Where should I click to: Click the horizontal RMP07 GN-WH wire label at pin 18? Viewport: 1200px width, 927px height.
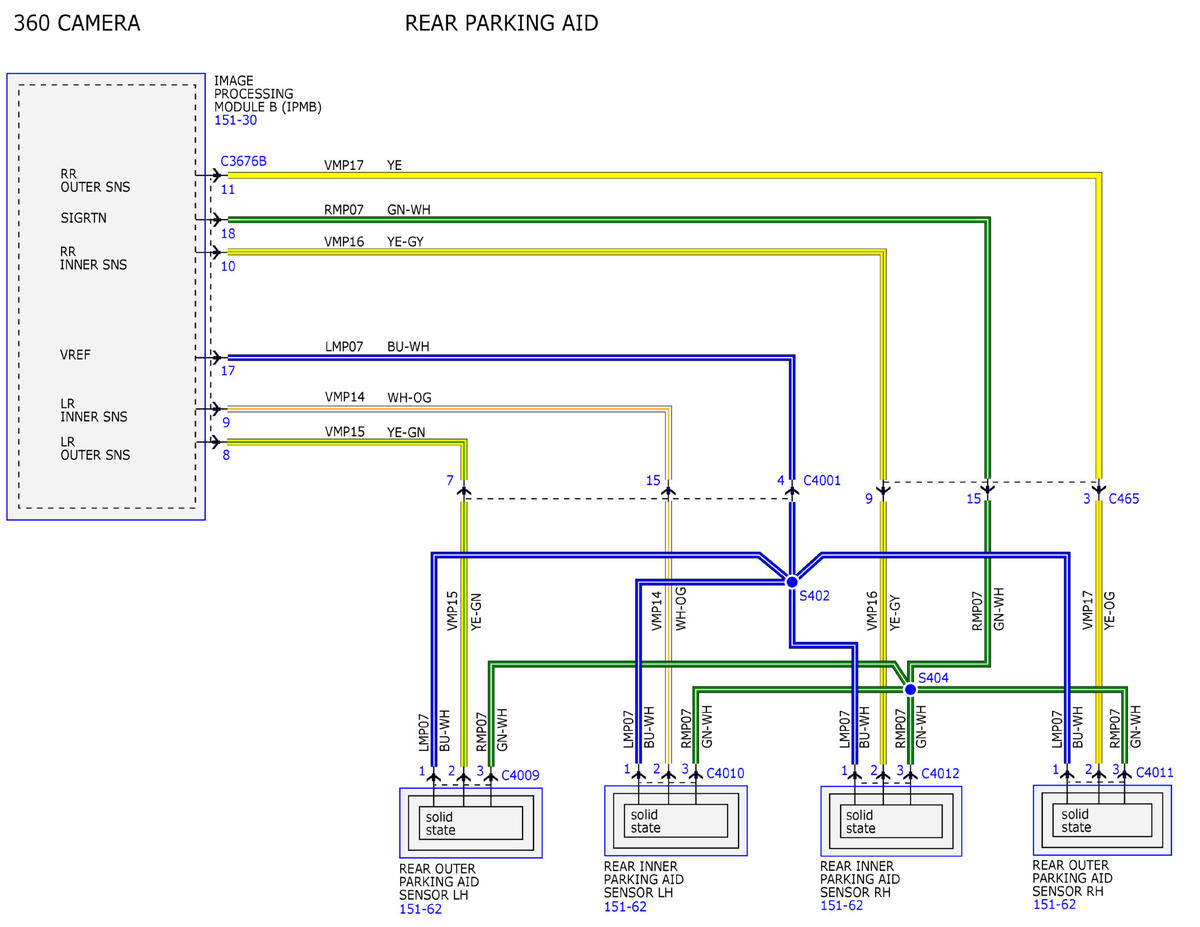tap(378, 210)
